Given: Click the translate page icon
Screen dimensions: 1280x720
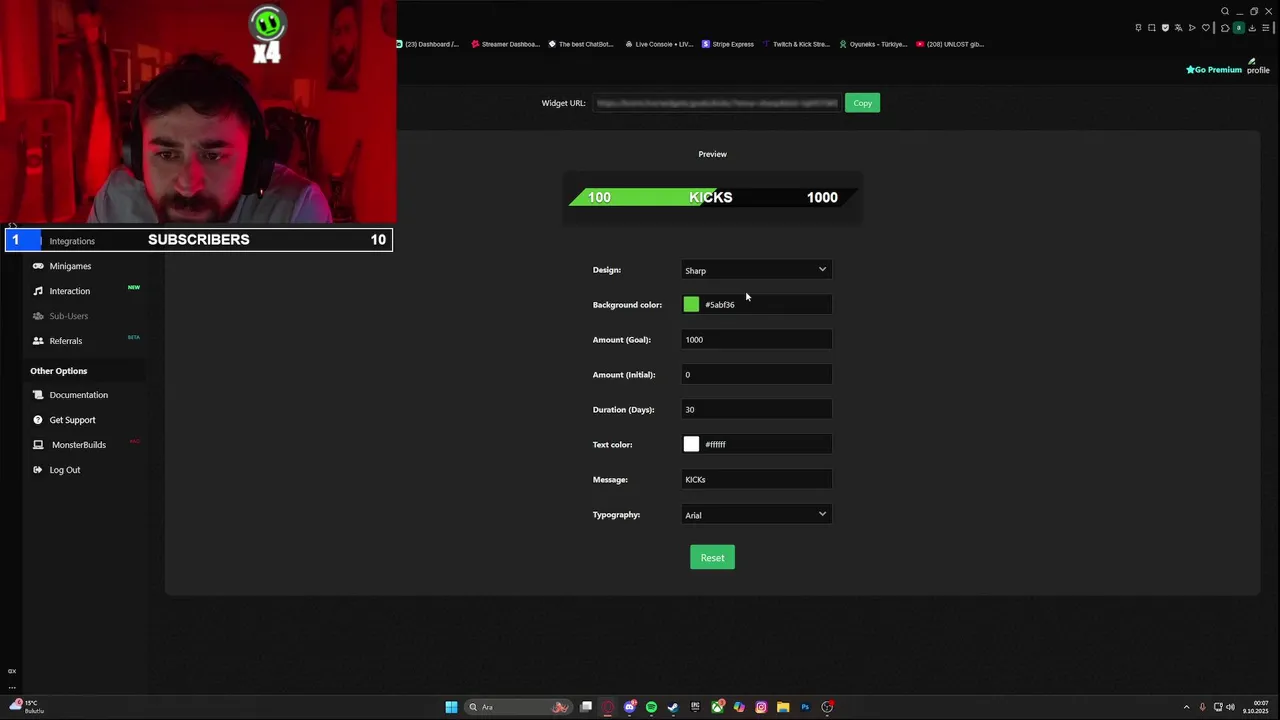Looking at the screenshot, I should pyautogui.click(x=1179, y=28).
